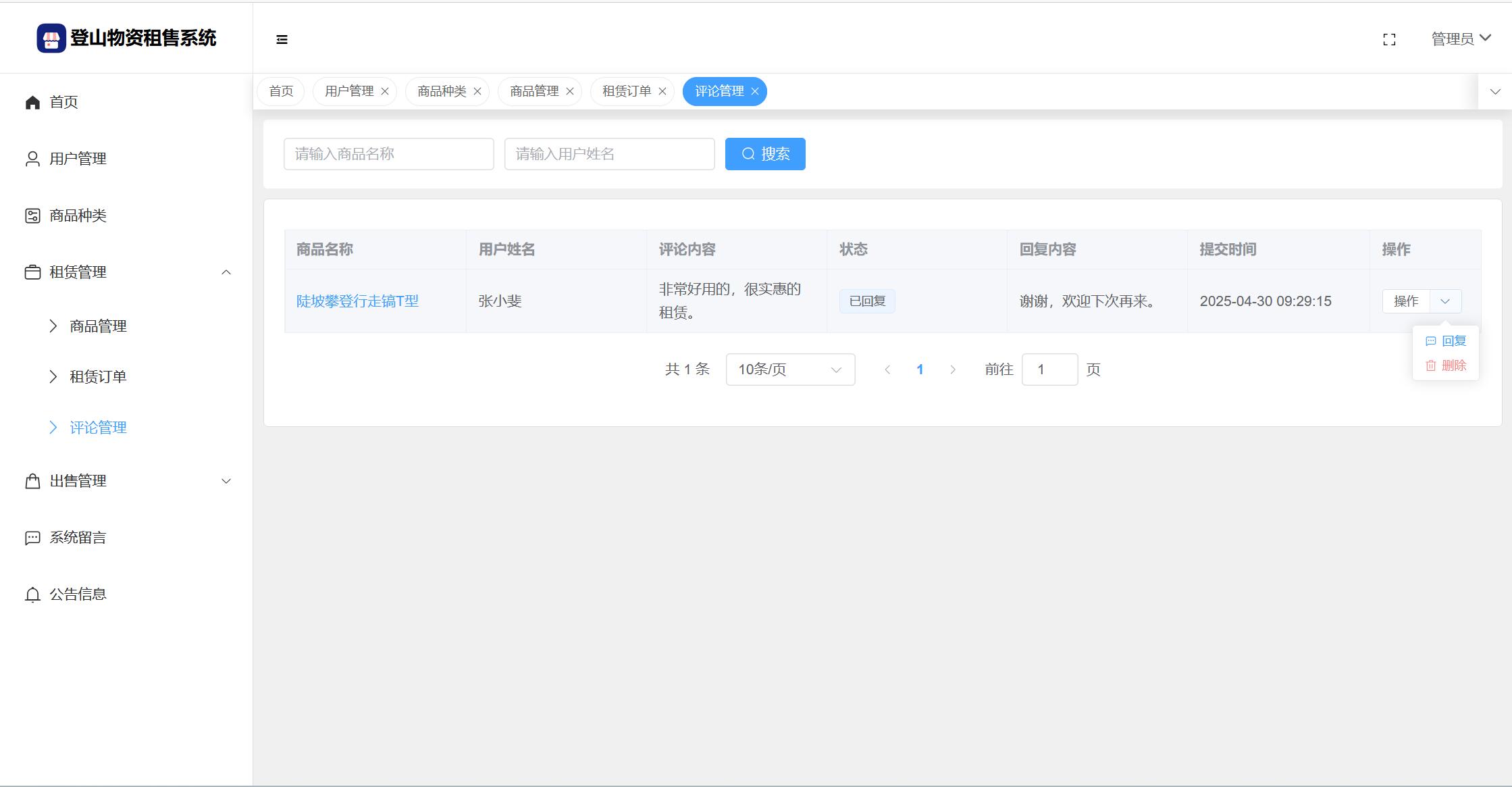Select 回复 from the action menu
This screenshot has width=1512, height=787.
click(1446, 341)
